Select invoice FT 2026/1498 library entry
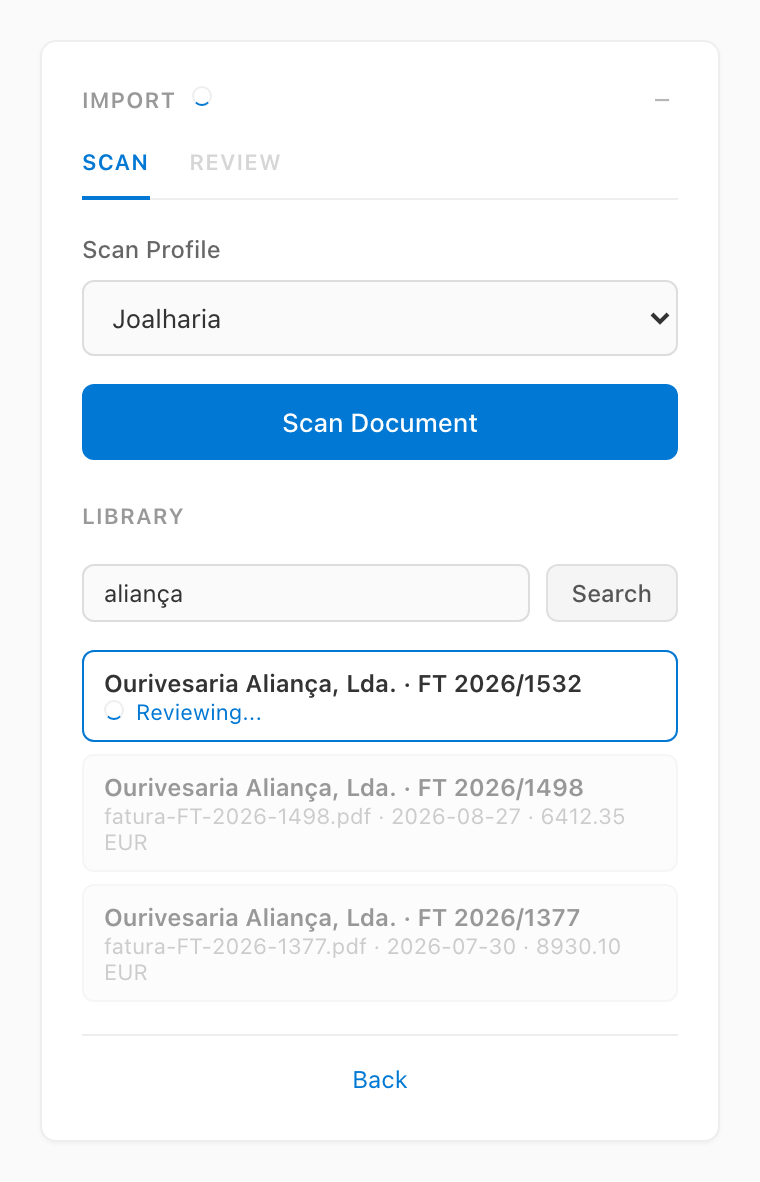The height and width of the screenshot is (1182, 760). tap(380, 813)
